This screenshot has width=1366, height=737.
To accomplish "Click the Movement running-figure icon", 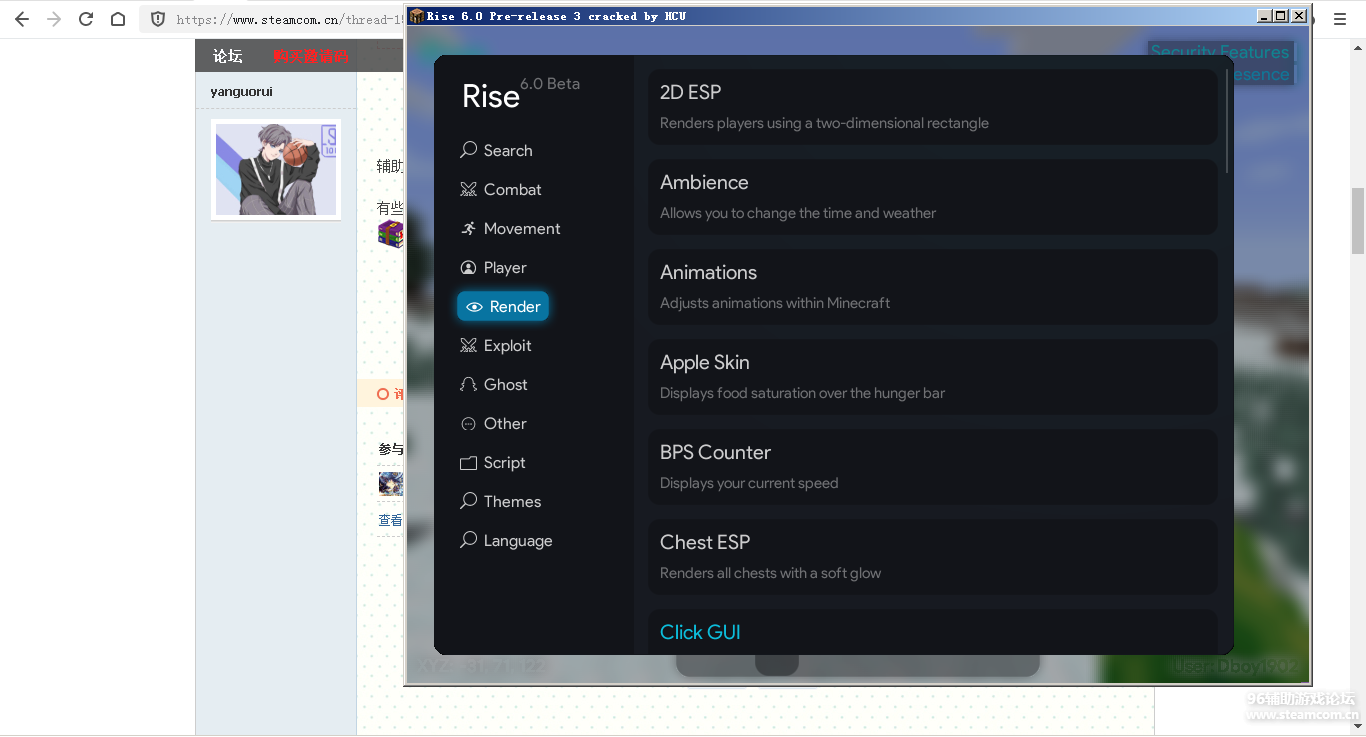I will tap(468, 228).
